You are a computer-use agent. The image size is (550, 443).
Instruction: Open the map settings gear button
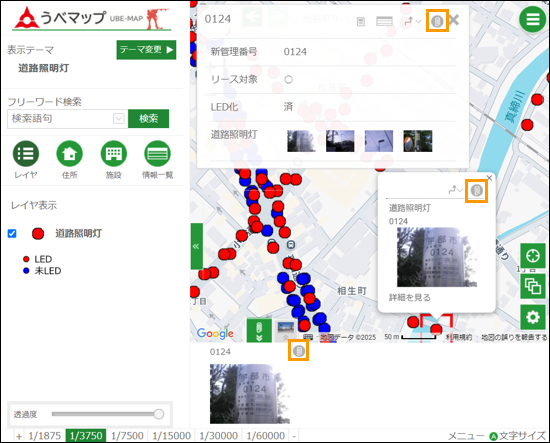tap(532, 317)
